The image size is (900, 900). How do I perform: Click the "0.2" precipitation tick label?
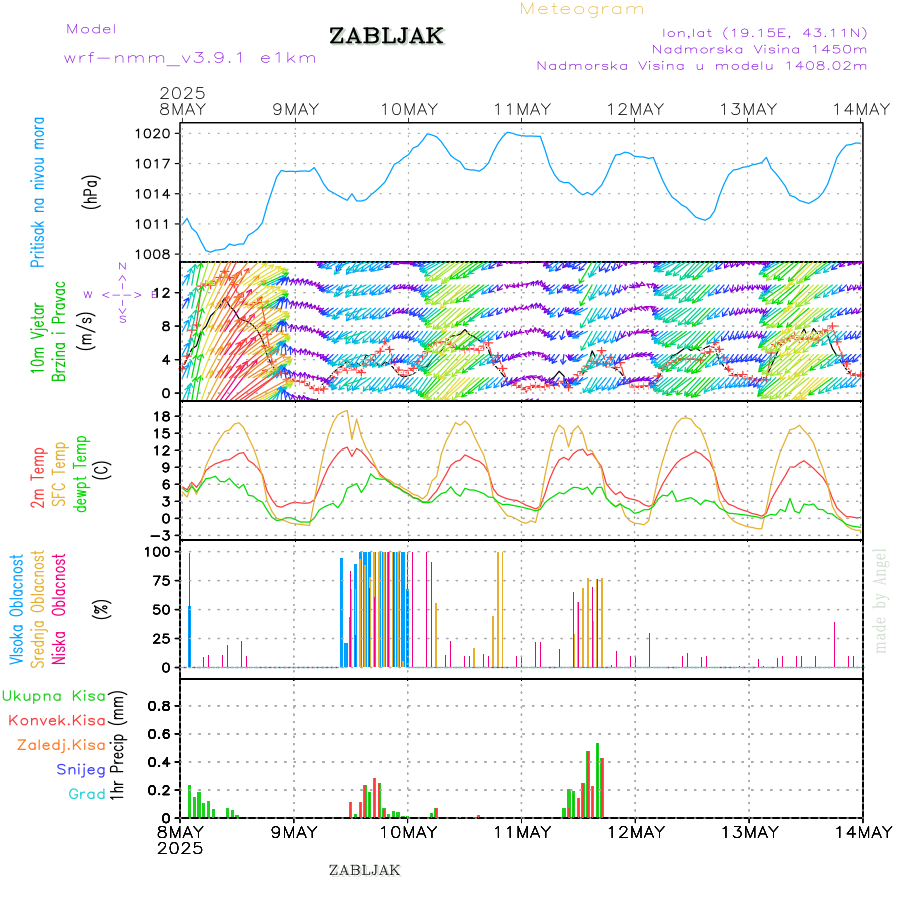[x=159, y=790]
